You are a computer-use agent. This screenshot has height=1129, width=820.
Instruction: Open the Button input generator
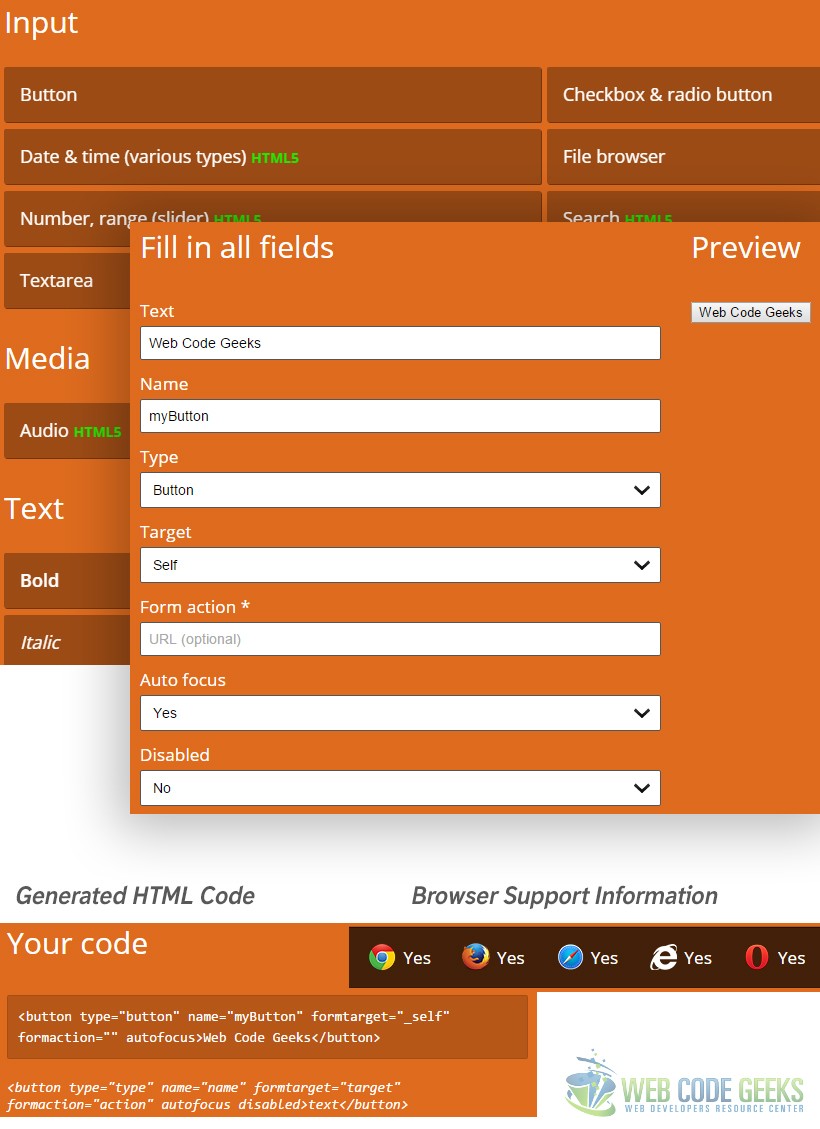[x=273, y=95]
